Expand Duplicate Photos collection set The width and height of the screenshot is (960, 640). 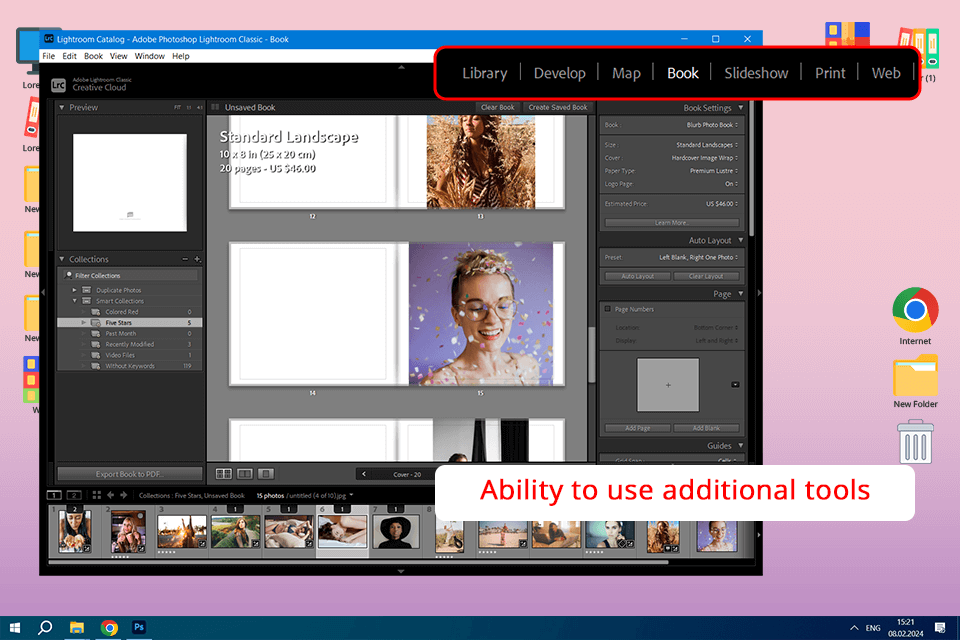(x=75, y=290)
